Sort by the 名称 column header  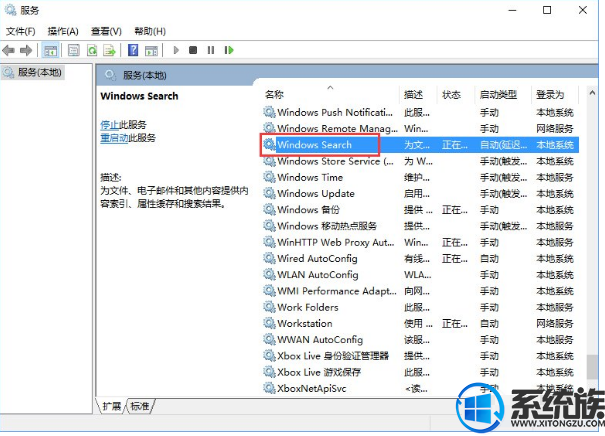[275, 95]
